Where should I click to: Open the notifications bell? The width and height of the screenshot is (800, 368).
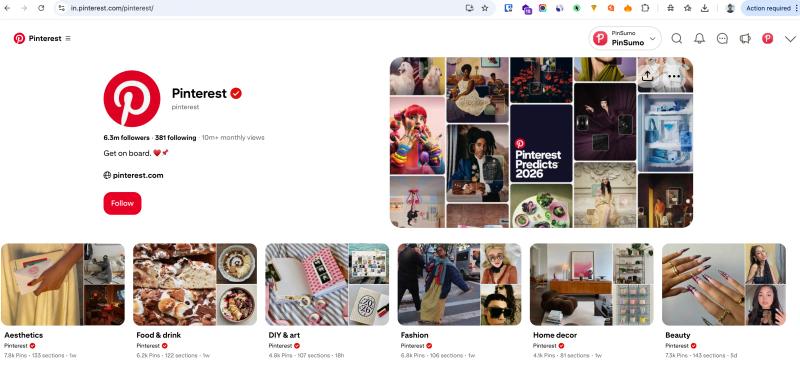pyautogui.click(x=699, y=38)
